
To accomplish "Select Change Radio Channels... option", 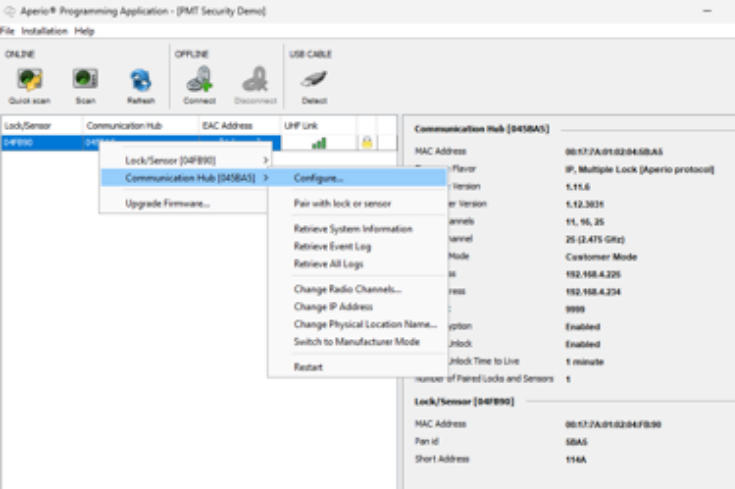I will [347, 289].
